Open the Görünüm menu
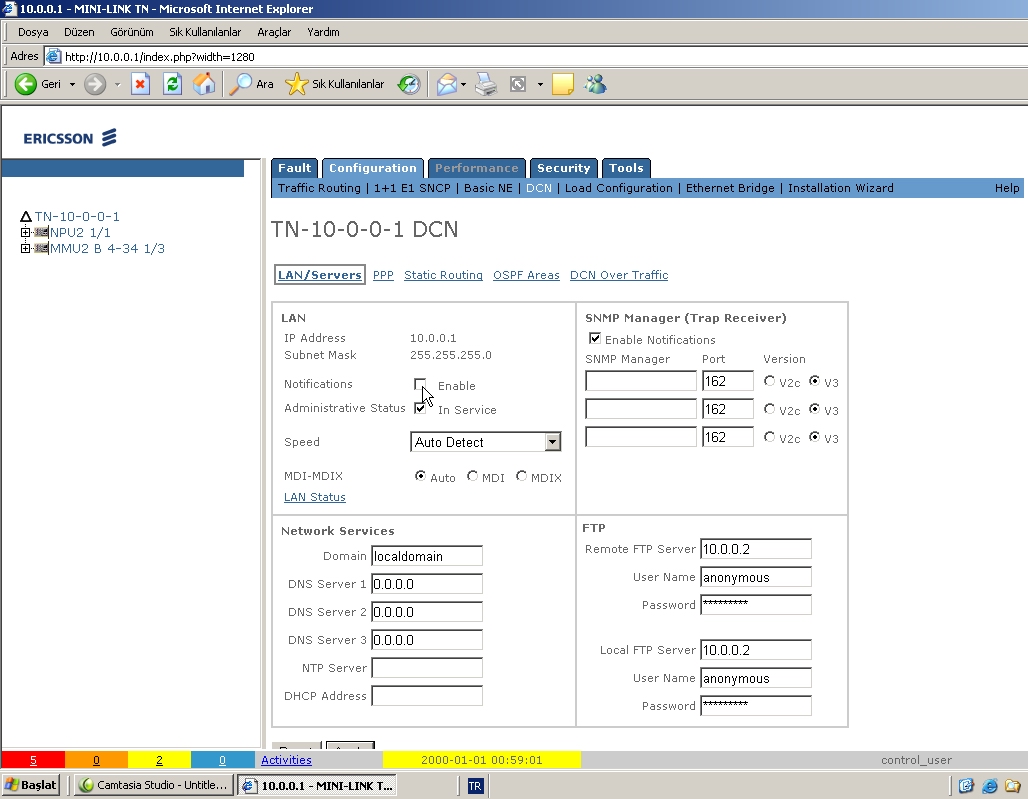 point(132,32)
